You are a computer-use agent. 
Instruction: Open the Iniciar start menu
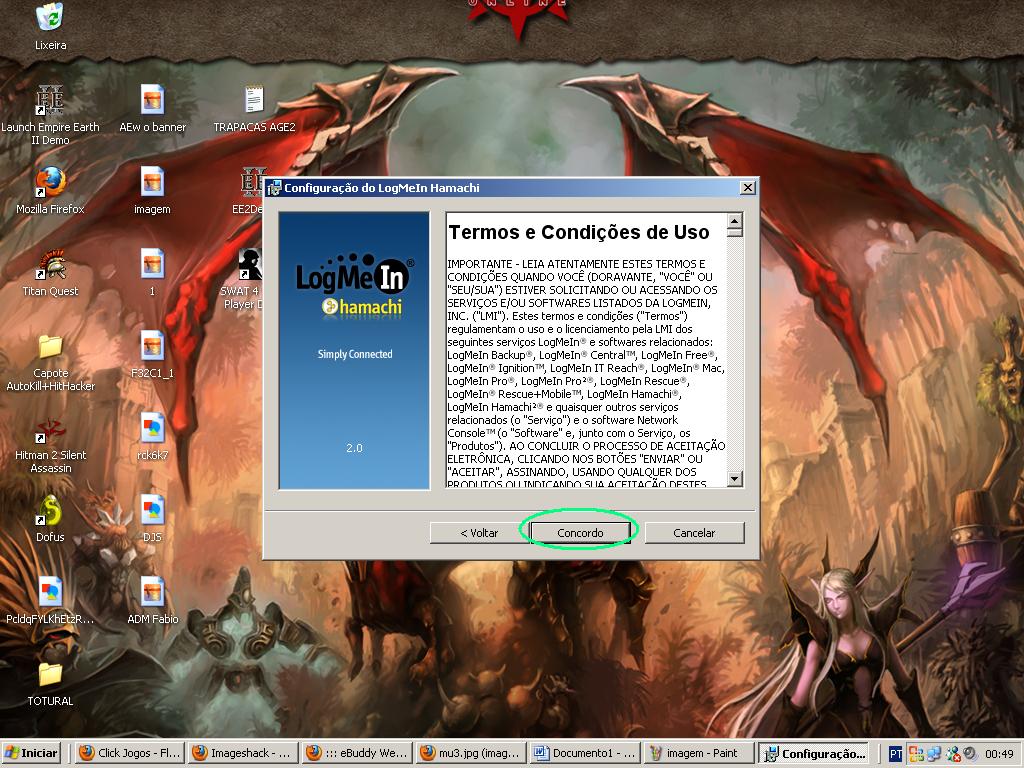tap(32, 753)
